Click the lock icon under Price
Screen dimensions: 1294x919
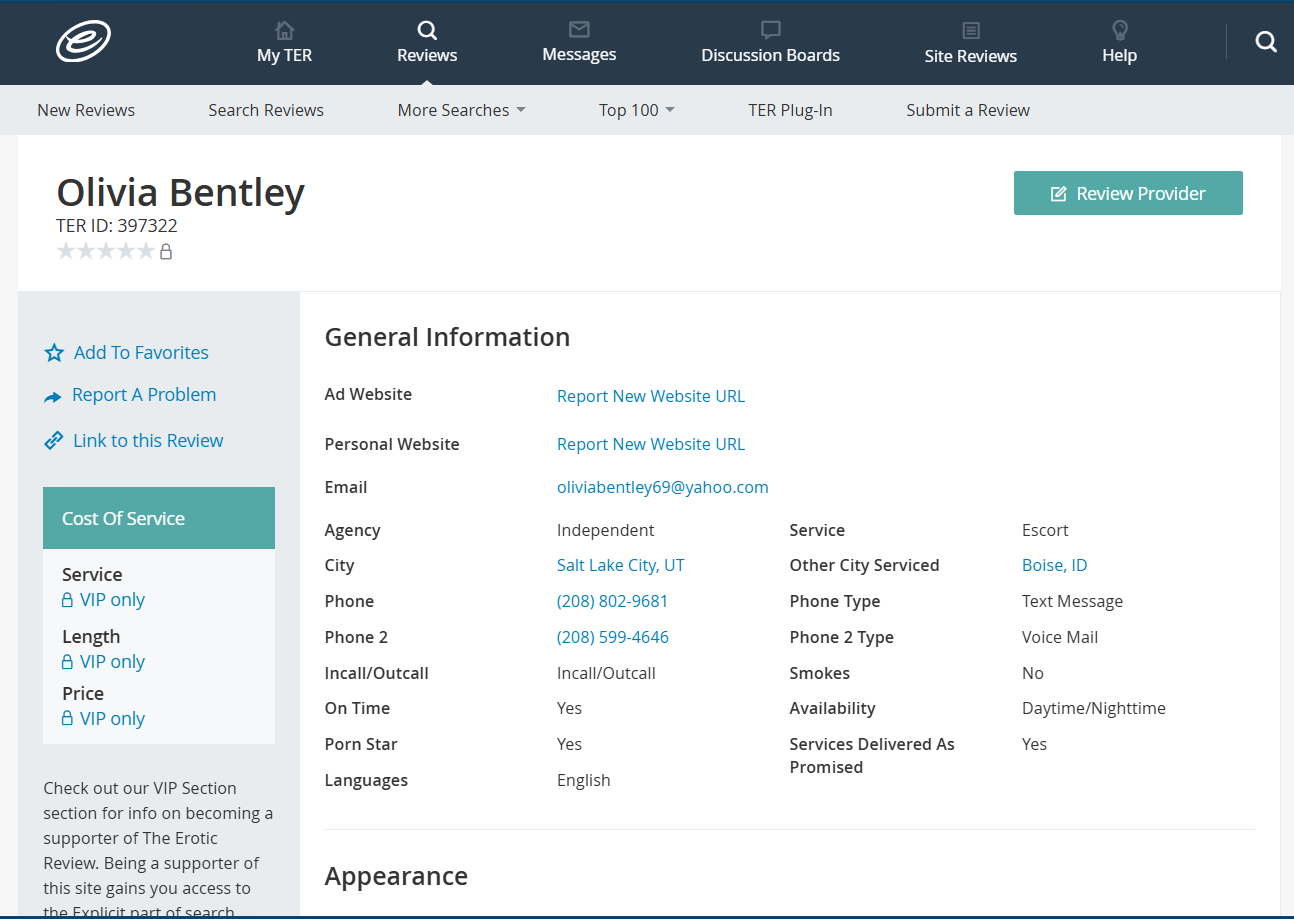click(x=67, y=719)
